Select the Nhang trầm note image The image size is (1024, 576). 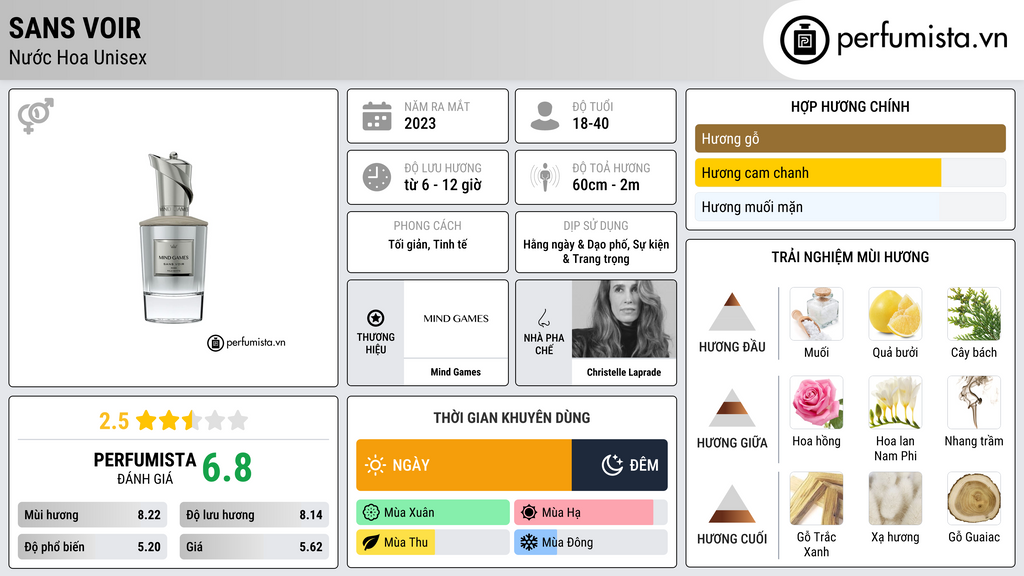(x=974, y=402)
